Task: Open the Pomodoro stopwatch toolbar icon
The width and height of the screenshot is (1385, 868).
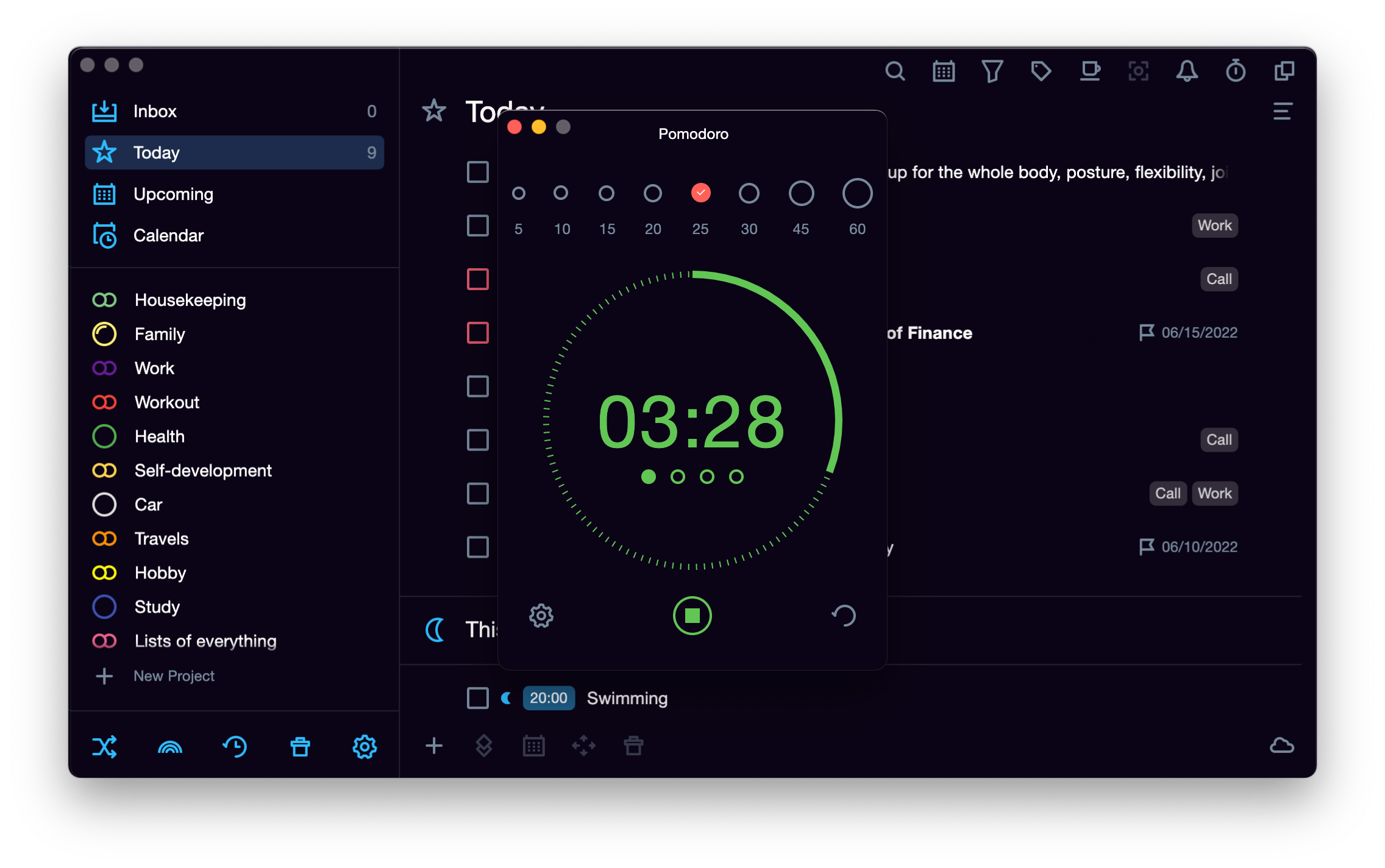Action: click(x=1236, y=71)
